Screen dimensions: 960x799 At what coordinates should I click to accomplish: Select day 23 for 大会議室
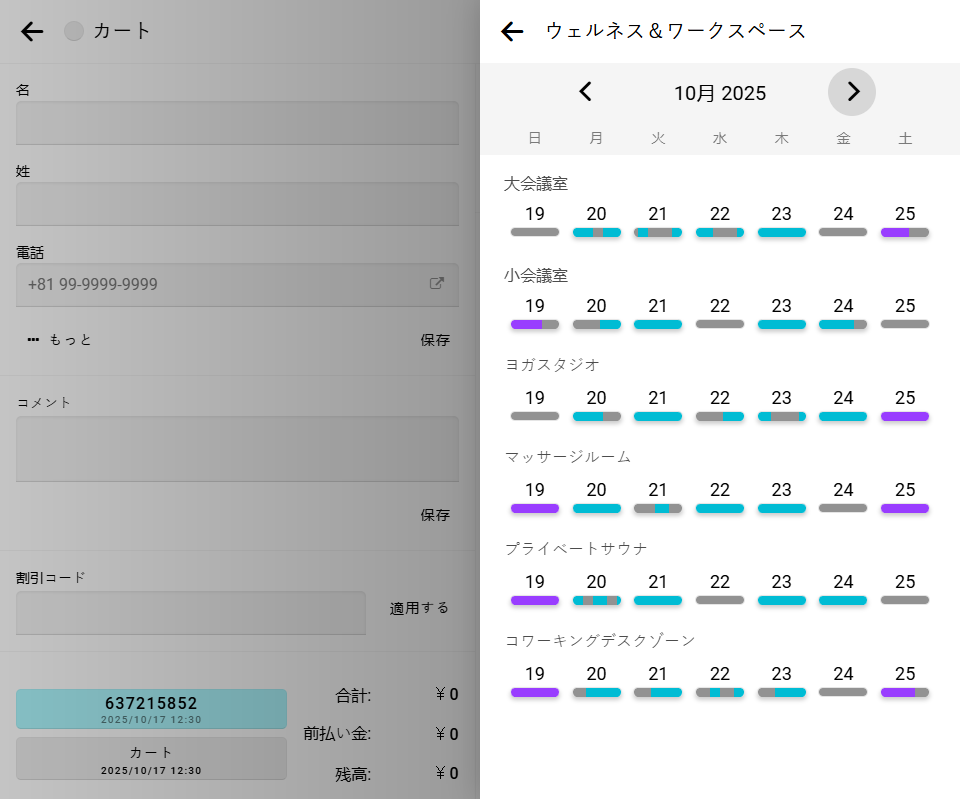(x=781, y=221)
